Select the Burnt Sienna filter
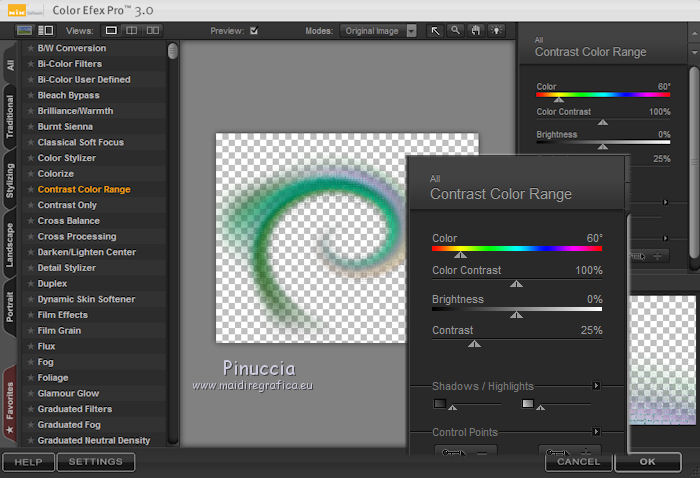700x478 pixels. pyautogui.click(x=65, y=127)
